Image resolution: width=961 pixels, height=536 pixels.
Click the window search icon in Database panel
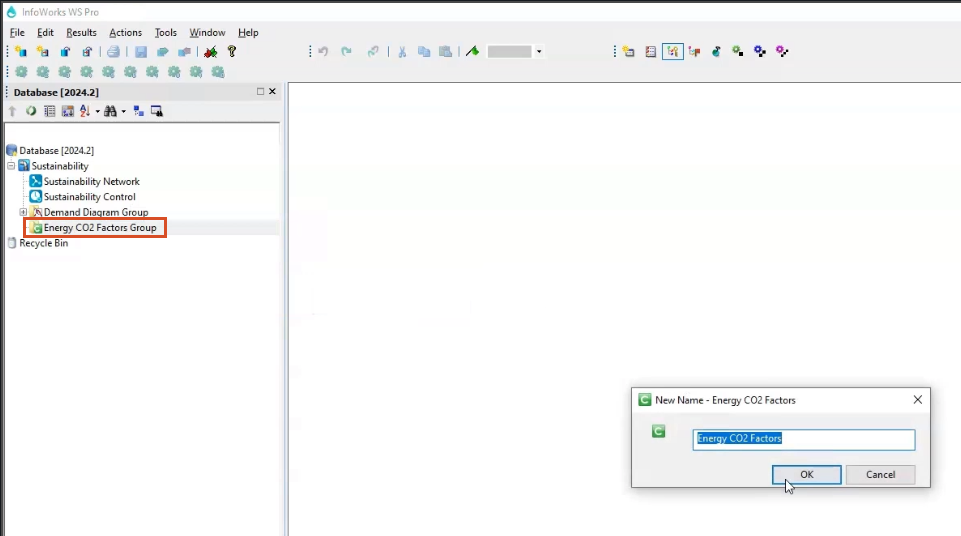157,111
